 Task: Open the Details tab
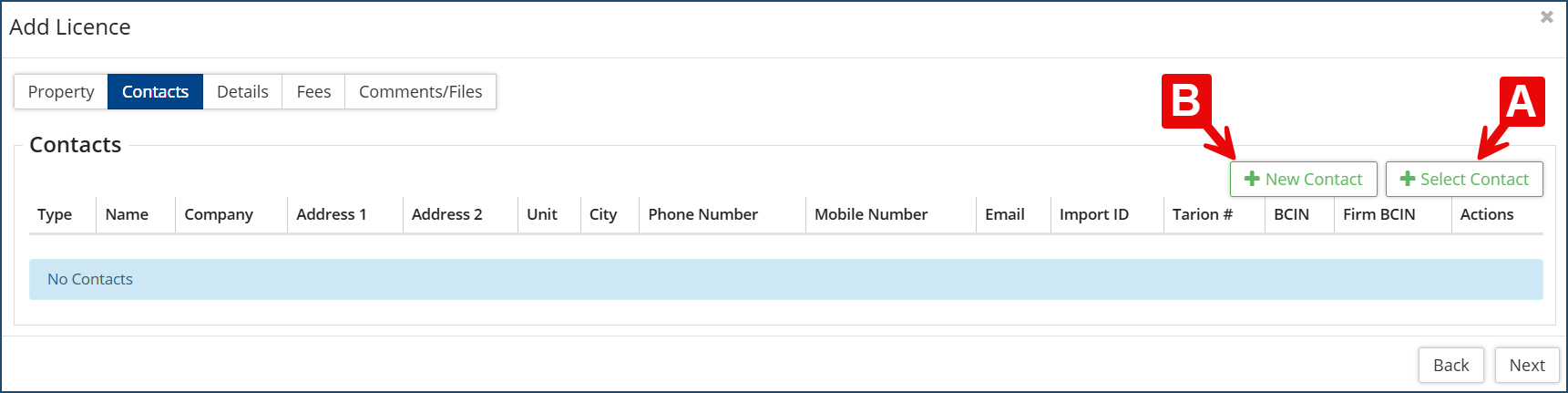pyautogui.click(x=242, y=92)
